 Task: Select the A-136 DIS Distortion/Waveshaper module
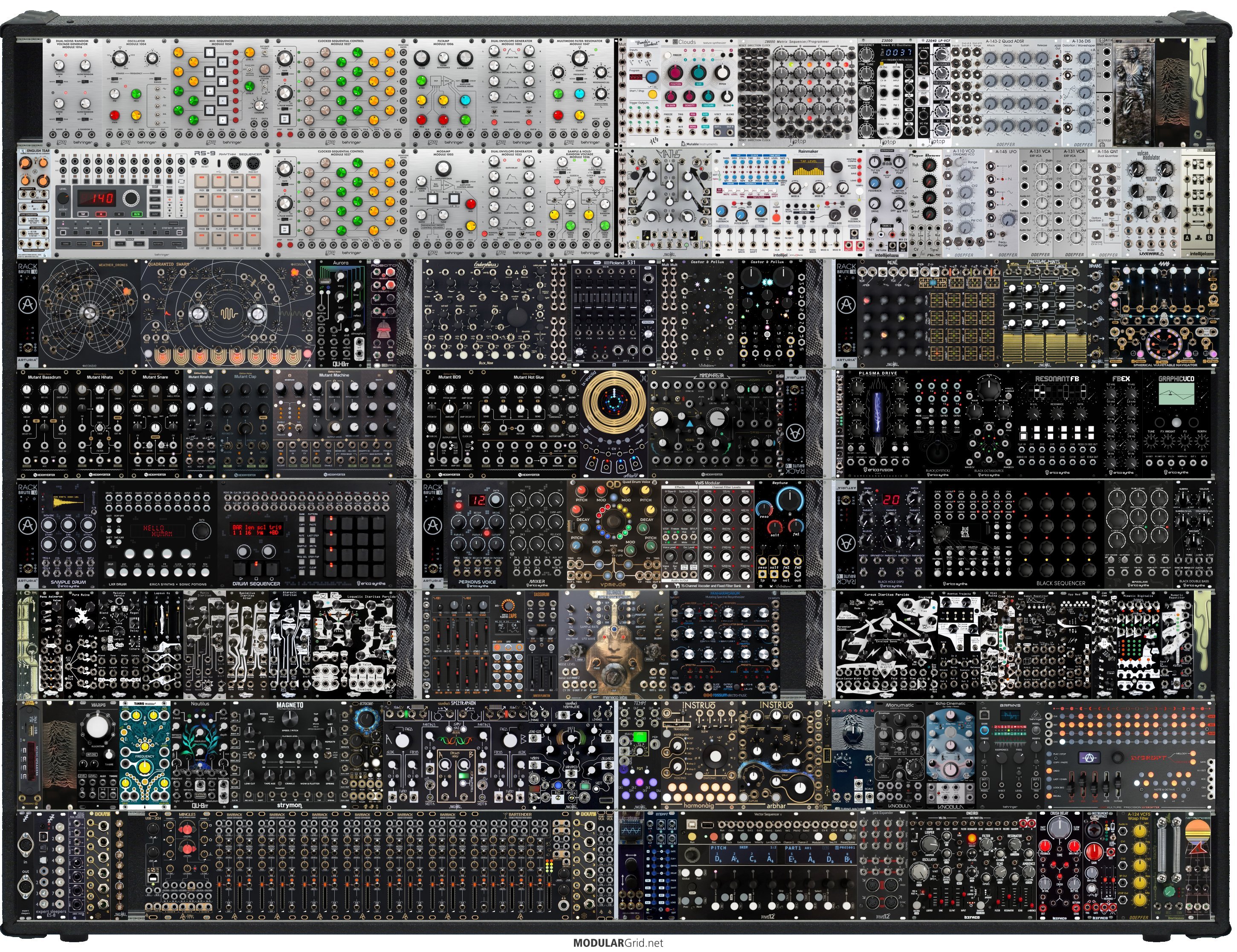pos(1079,93)
